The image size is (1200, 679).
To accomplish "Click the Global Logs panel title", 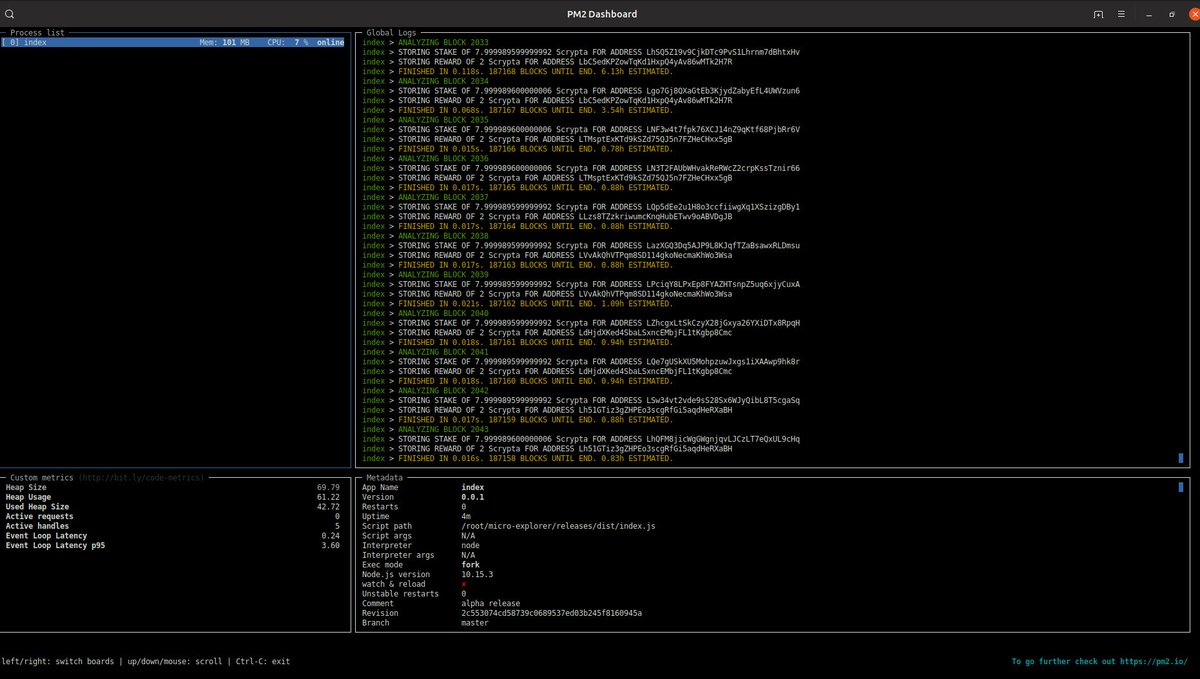I will click(393, 33).
